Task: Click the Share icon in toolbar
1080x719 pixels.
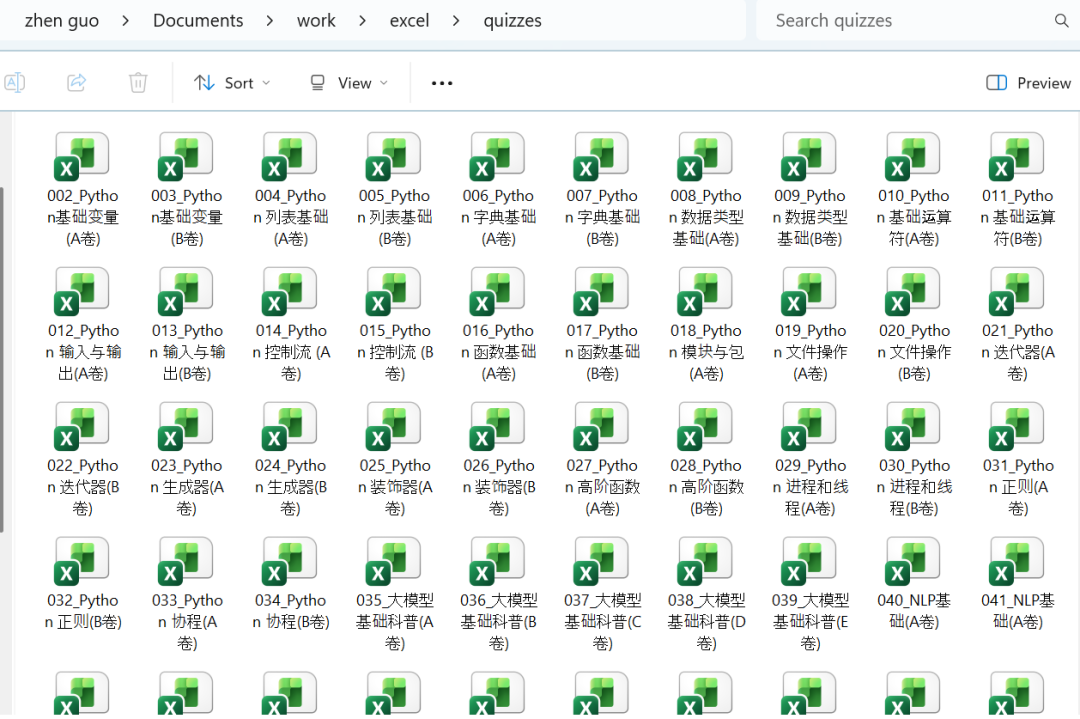Action: 76,83
